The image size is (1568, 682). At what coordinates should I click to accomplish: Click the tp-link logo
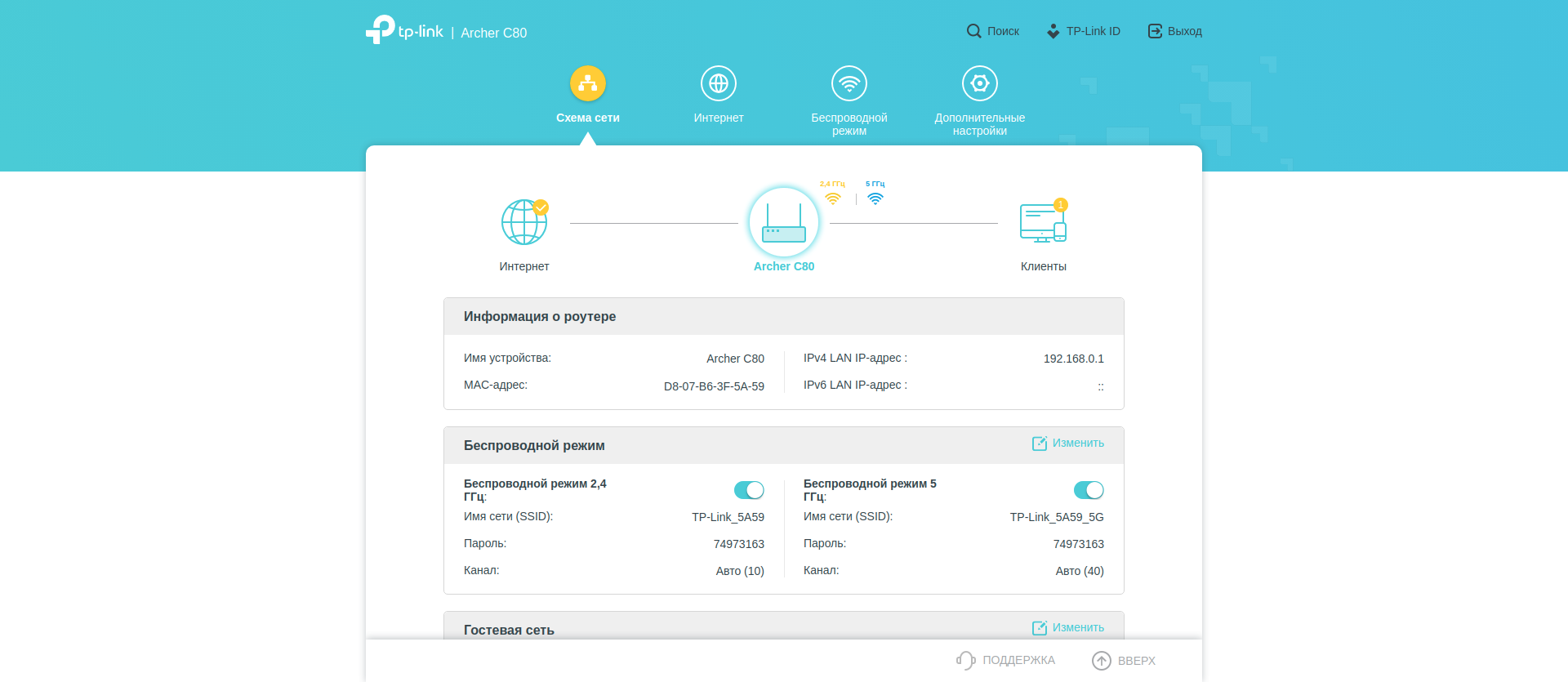pos(405,31)
